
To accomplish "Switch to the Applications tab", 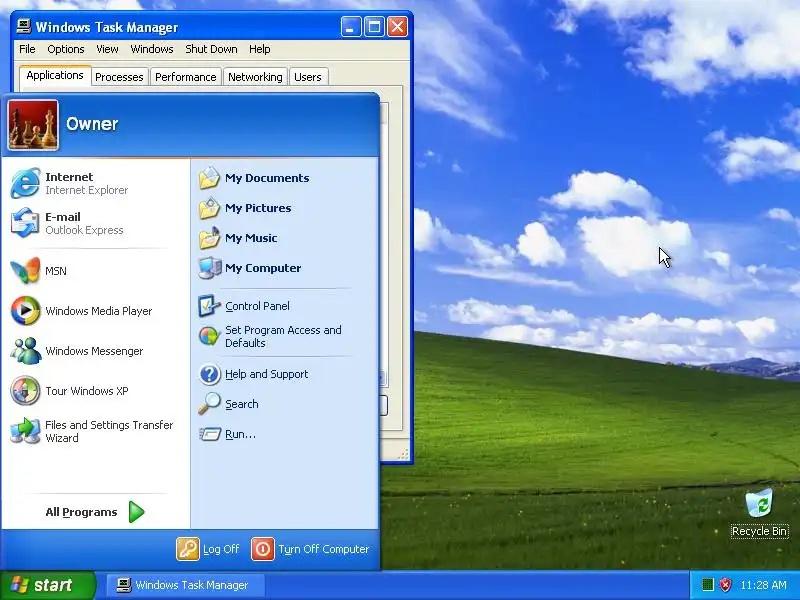I will click(x=55, y=75).
